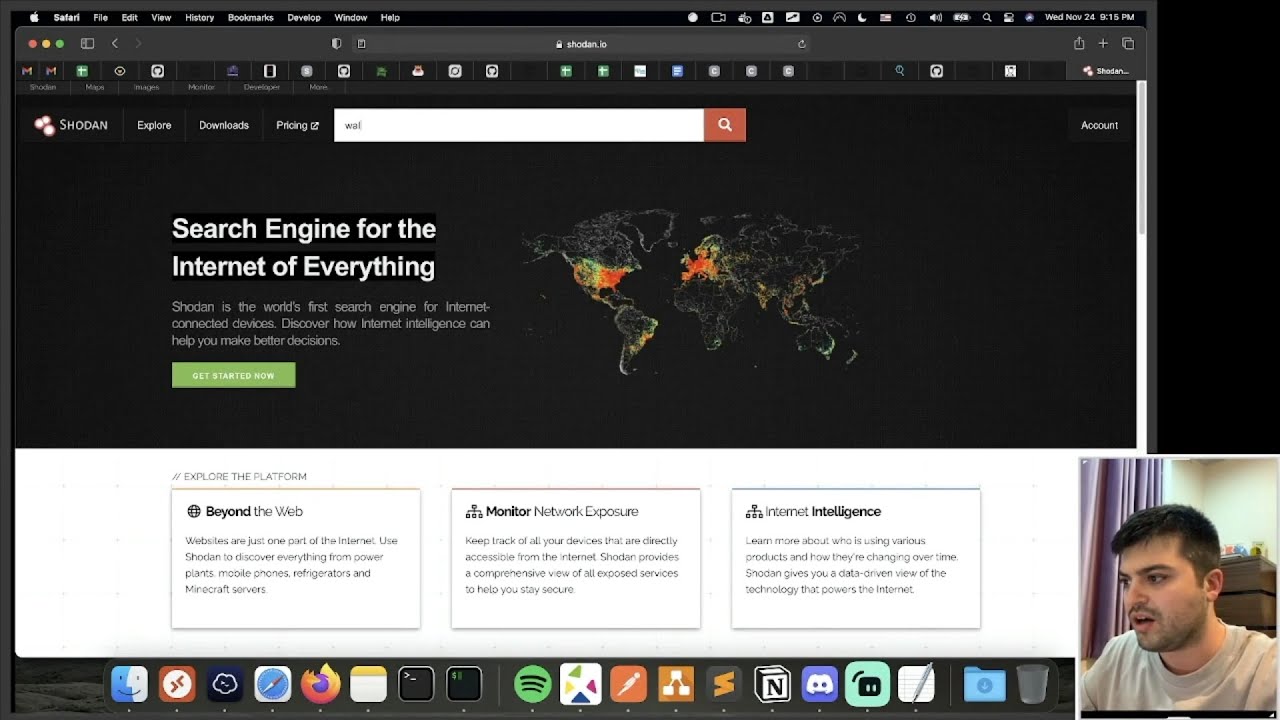Open Microsoft Remote Desktop in the dock
Image resolution: width=1280 pixels, height=720 pixels.
coord(177,685)
